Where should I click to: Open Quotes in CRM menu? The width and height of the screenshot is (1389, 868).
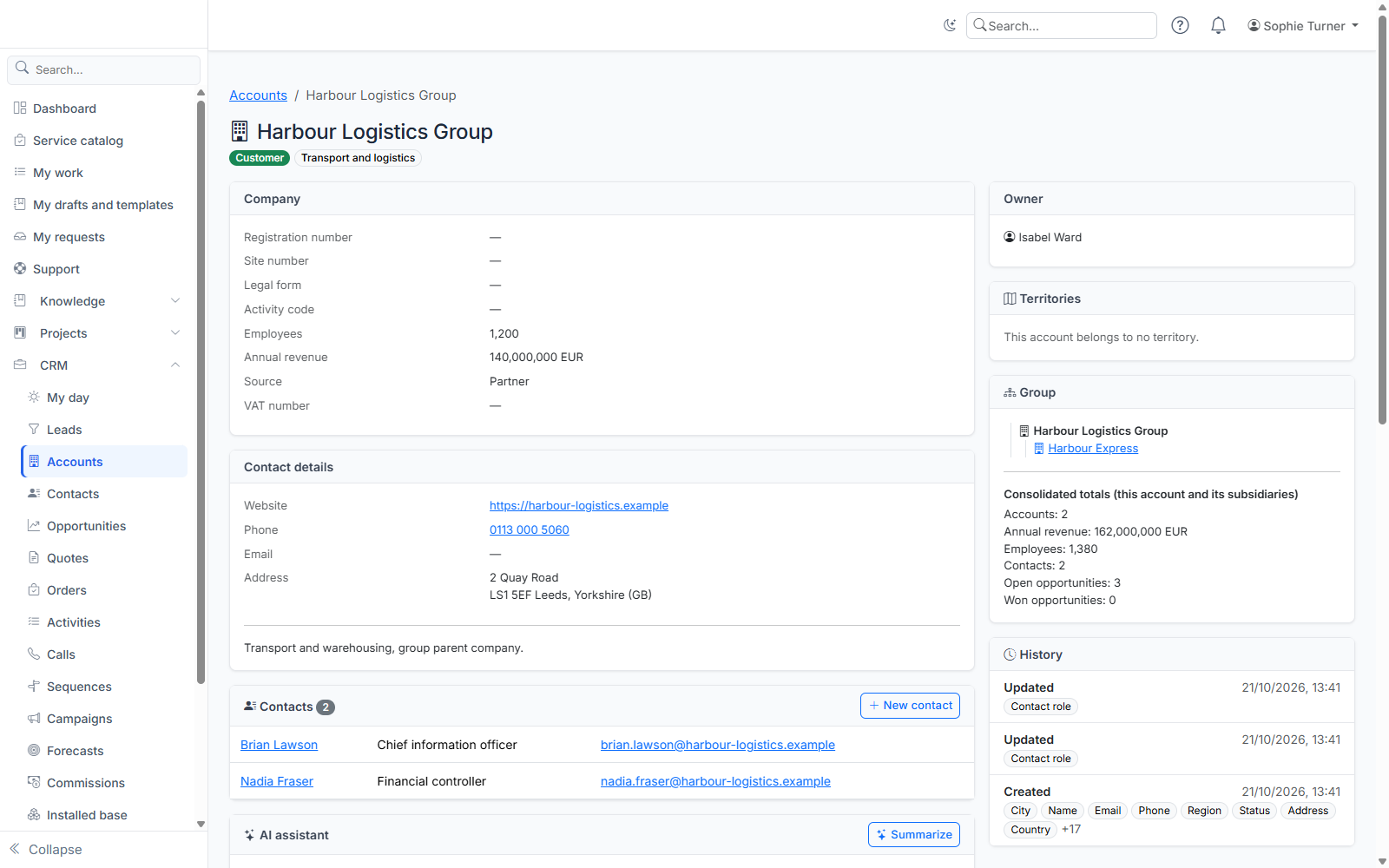pos(104,558)
